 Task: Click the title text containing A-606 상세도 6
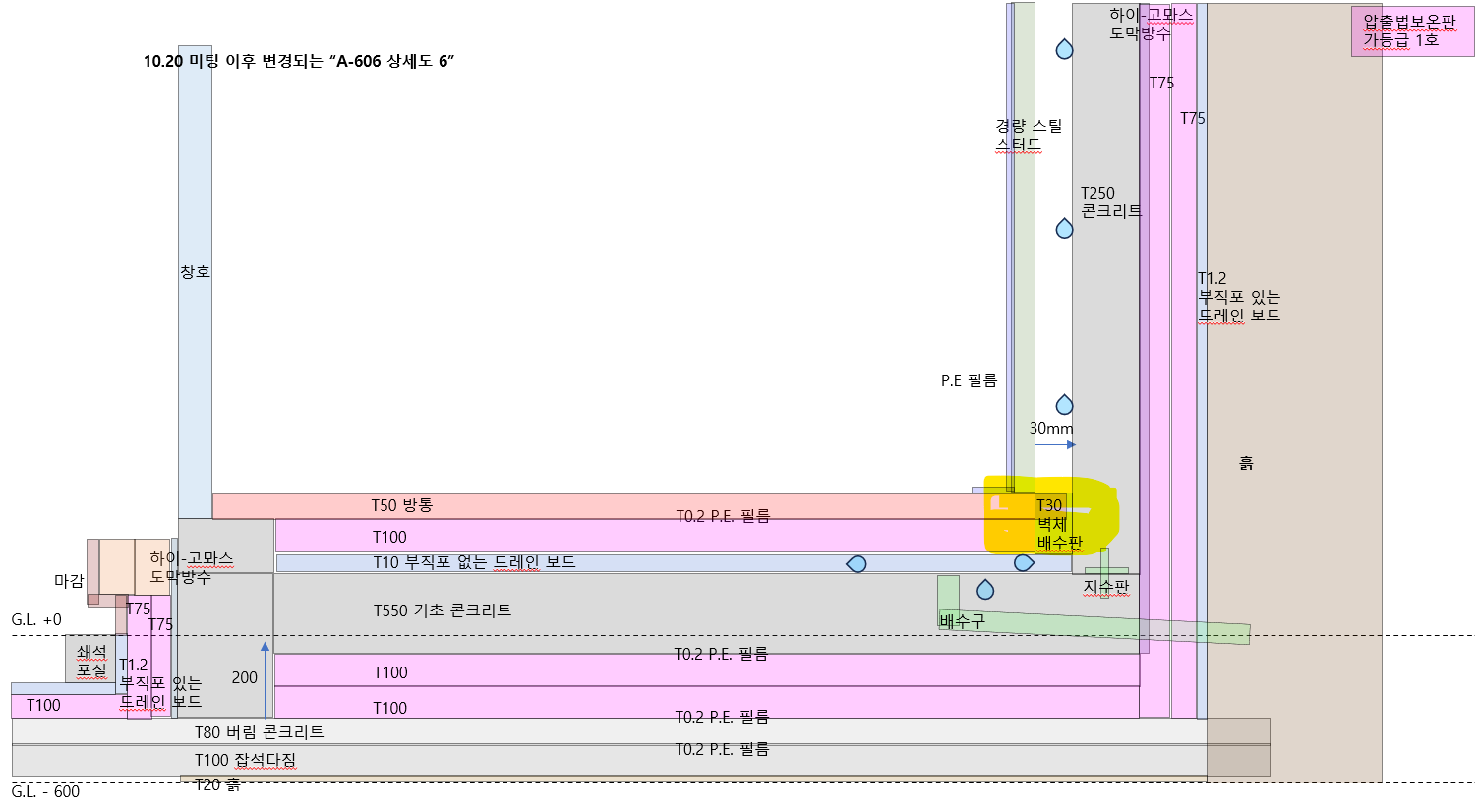coord(299,61)
